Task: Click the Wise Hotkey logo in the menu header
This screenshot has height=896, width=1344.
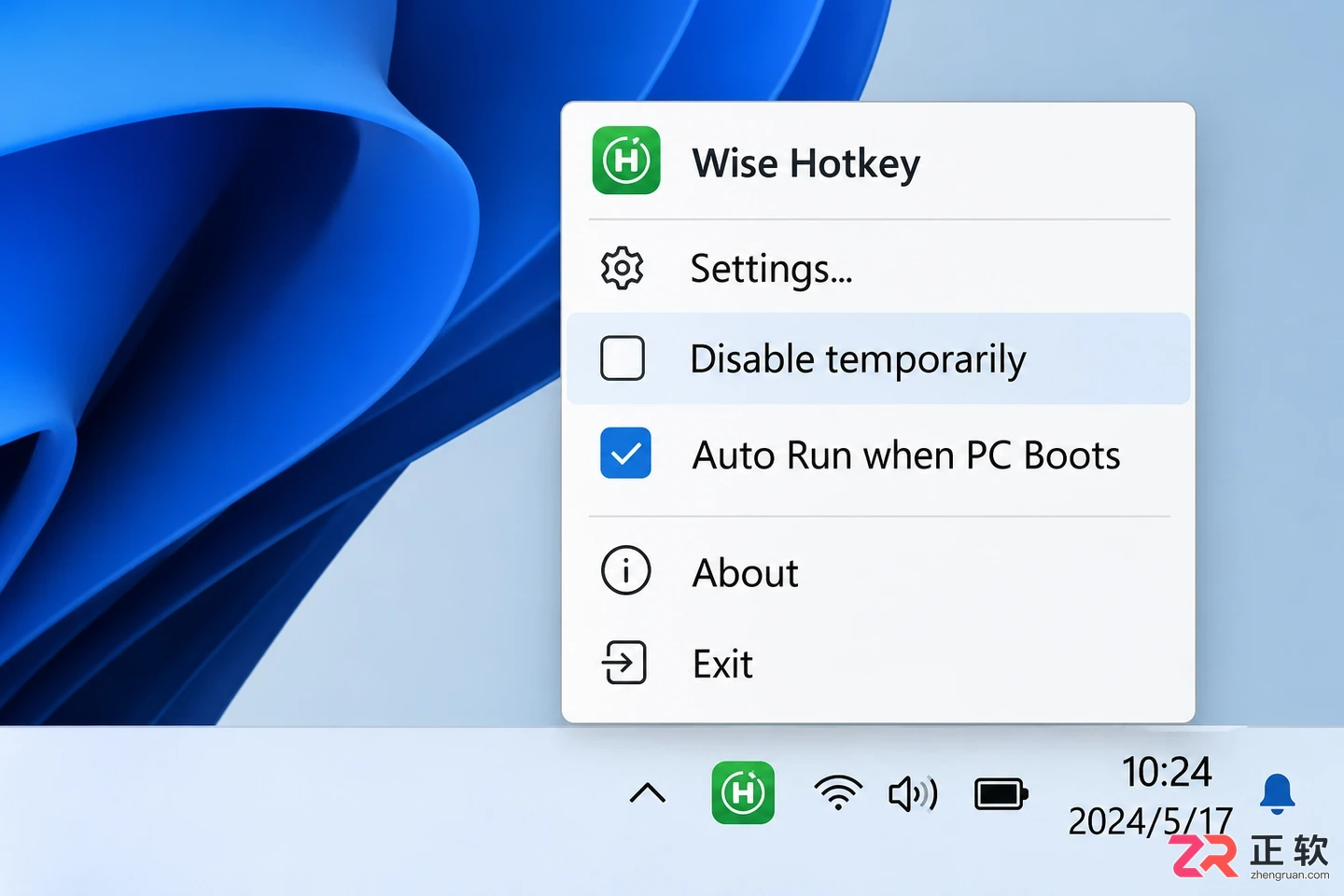Action: (x=626, y=161)
